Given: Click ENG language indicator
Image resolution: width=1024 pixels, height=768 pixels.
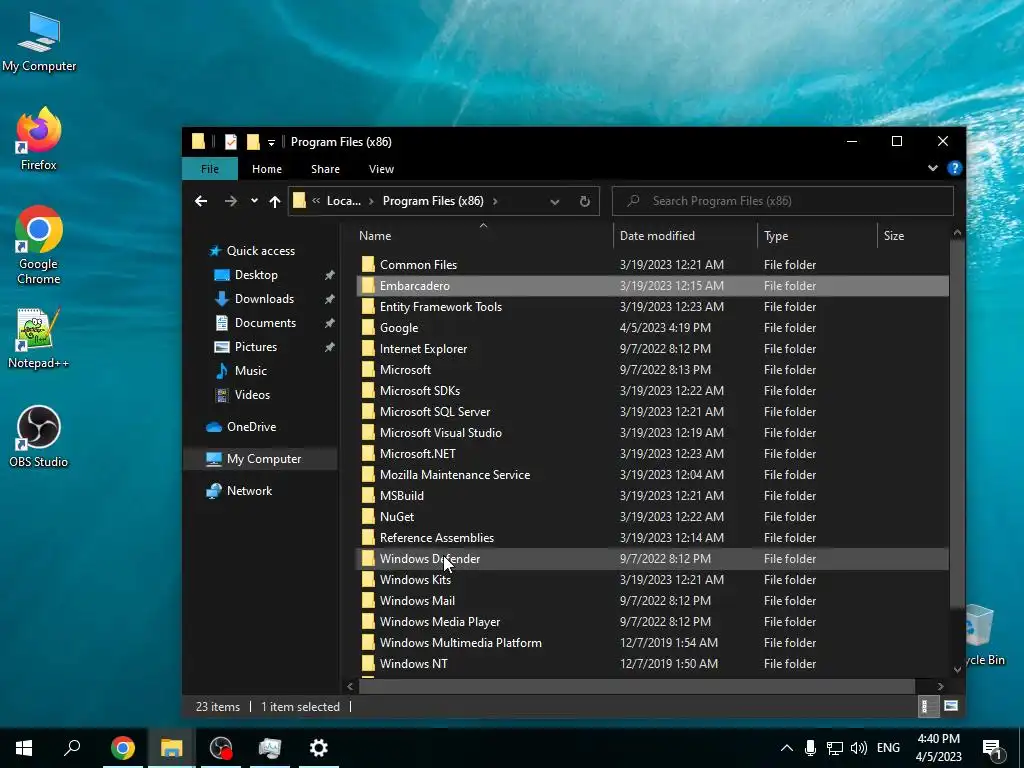Looking at the screenshot, I should click(x=888, y=748).
